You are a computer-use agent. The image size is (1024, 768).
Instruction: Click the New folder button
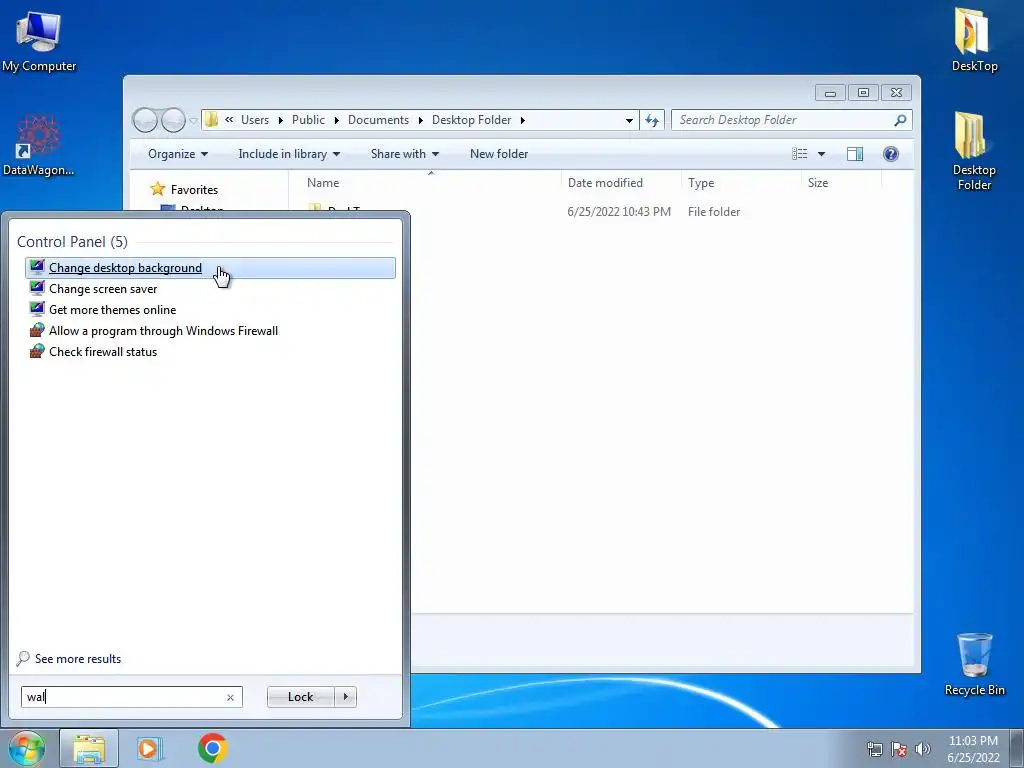point(499,154)
